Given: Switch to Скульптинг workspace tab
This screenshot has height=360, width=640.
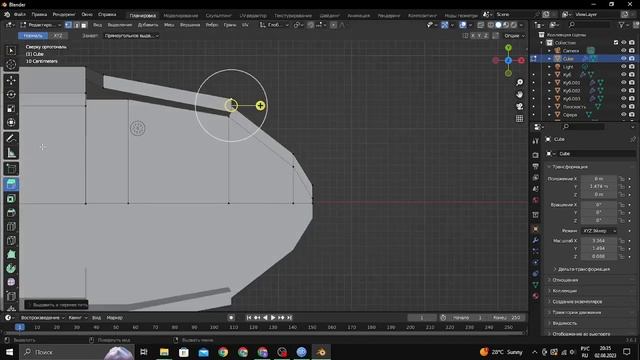Looking at the screenshot, I should 218,16.
